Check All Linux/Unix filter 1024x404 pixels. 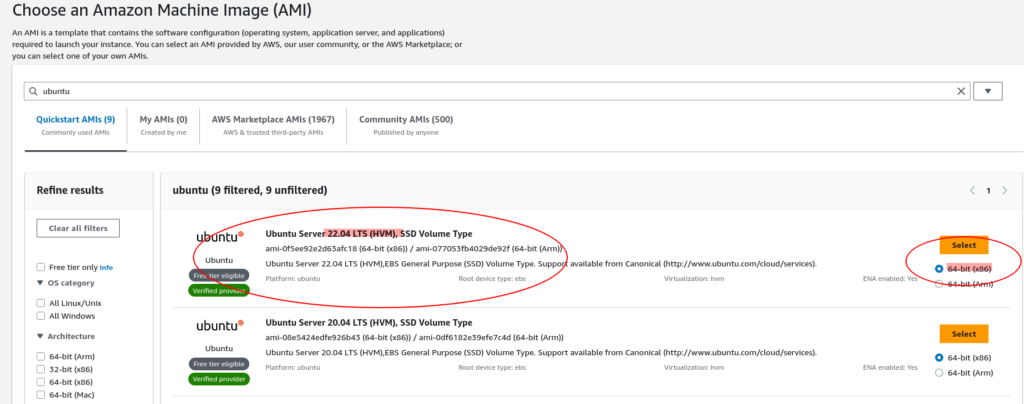click(x=41, y=303)
